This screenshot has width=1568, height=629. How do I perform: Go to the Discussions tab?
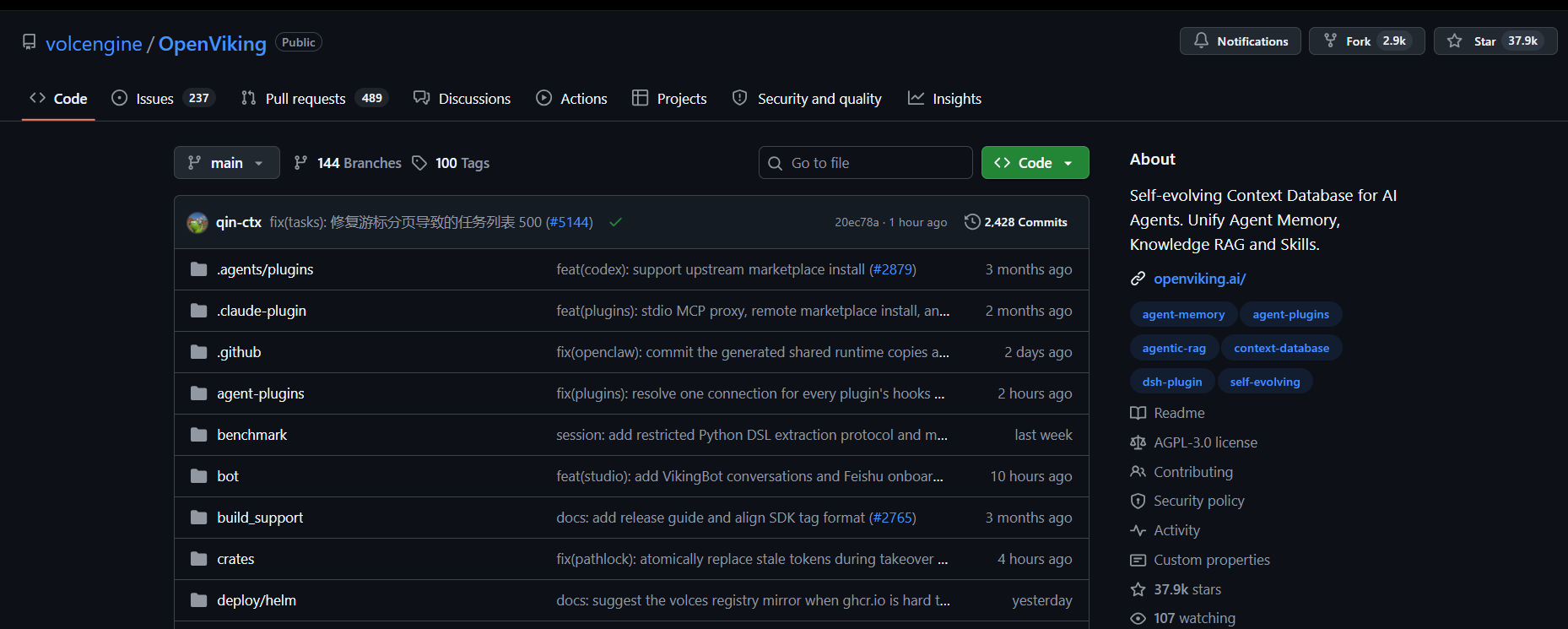(462, 99)
